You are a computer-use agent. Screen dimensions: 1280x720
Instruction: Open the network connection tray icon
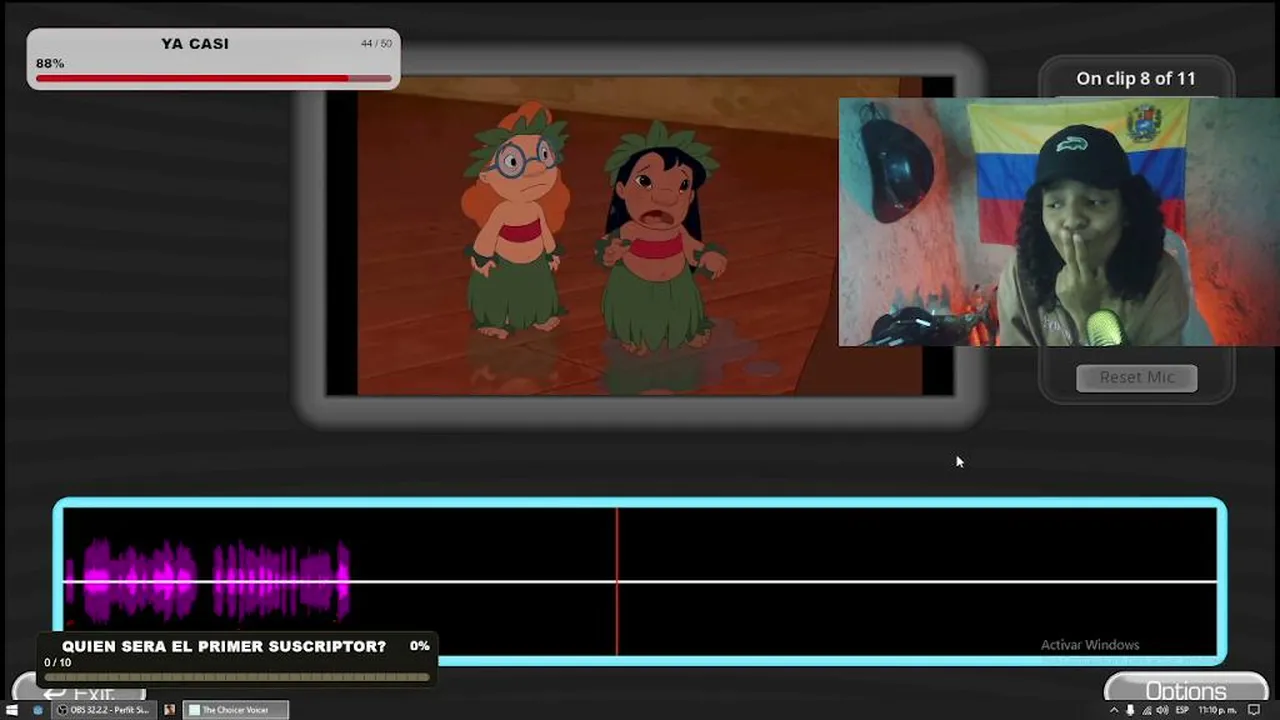click(x=1146, y=710)
